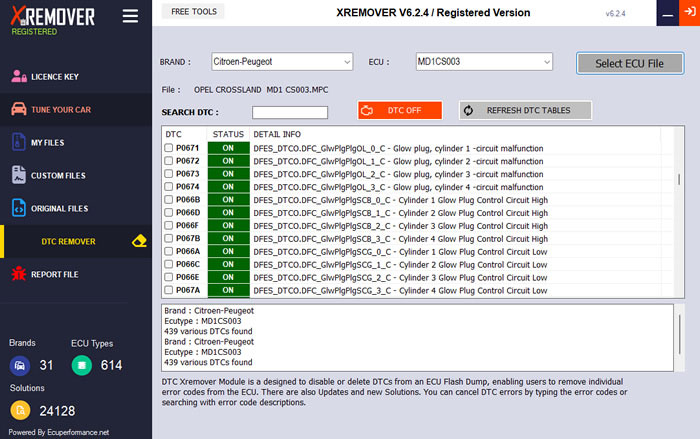
Task: Expand the BRAND dropdown showing Citroen-Peugeot
Action: click(282, 62)
